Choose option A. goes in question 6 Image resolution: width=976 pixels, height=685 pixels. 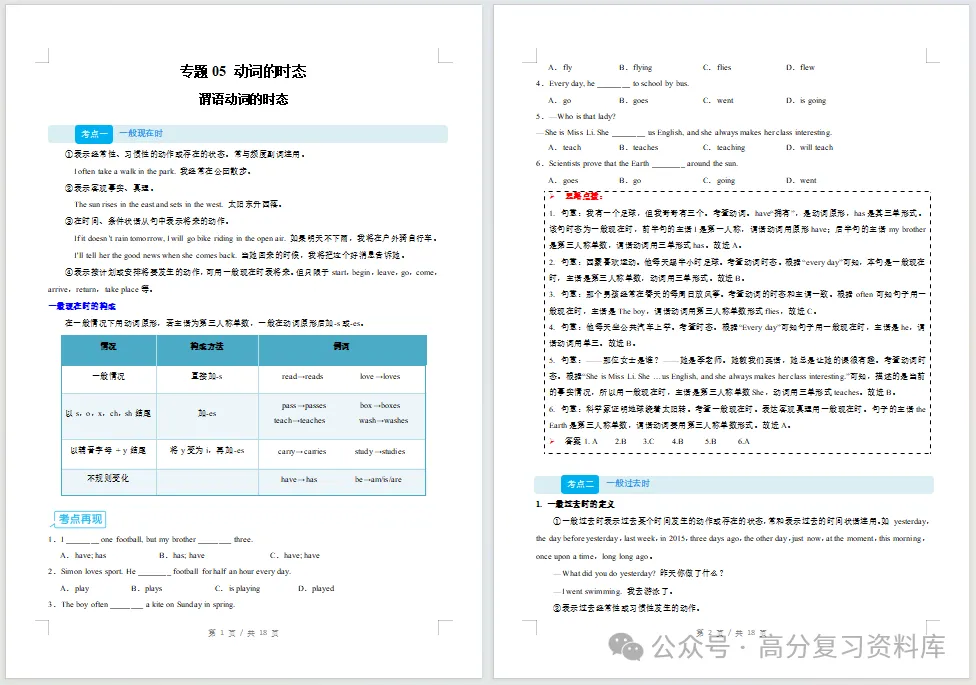563,181
